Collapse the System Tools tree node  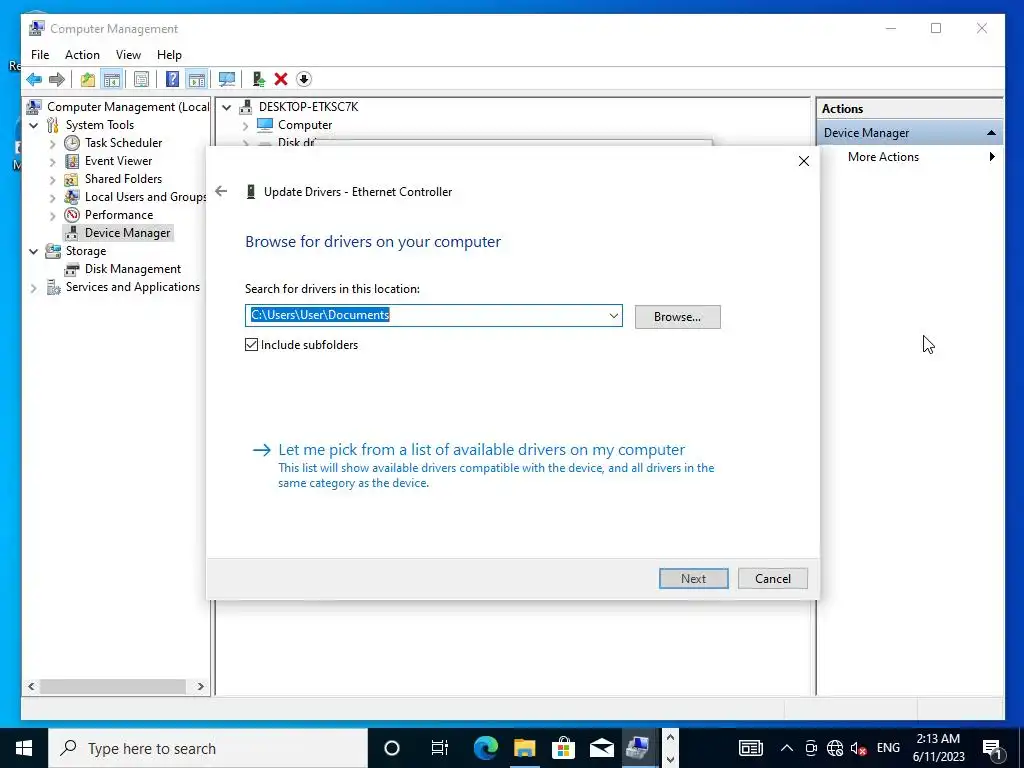[x=34, y=125]
